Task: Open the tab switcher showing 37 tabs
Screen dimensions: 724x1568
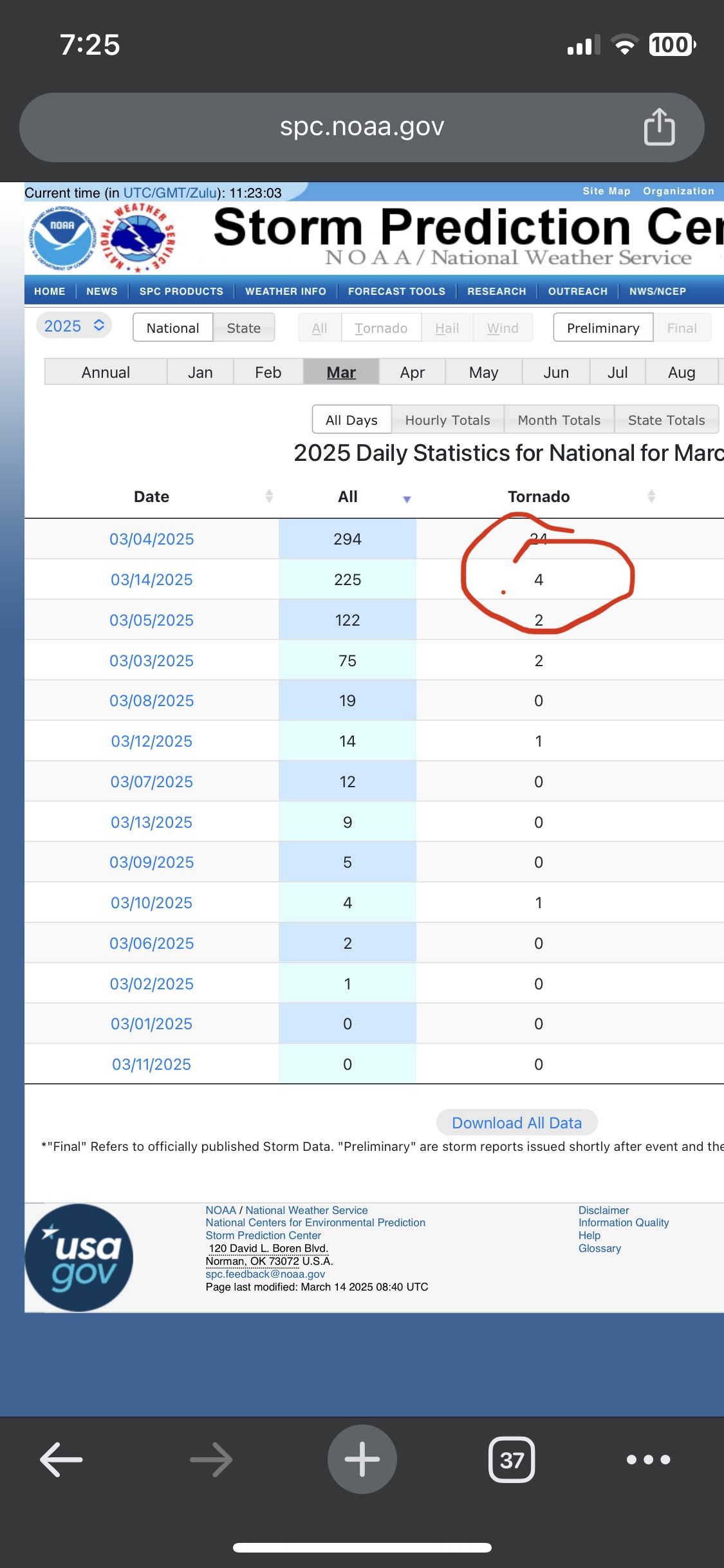Action: pyautogui.click(x=512, y=1459)
